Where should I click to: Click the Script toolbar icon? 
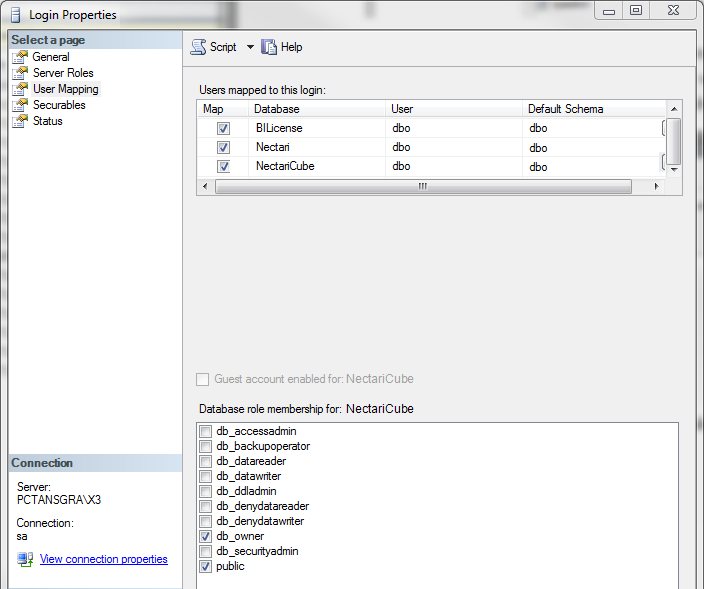coord(198,47)
